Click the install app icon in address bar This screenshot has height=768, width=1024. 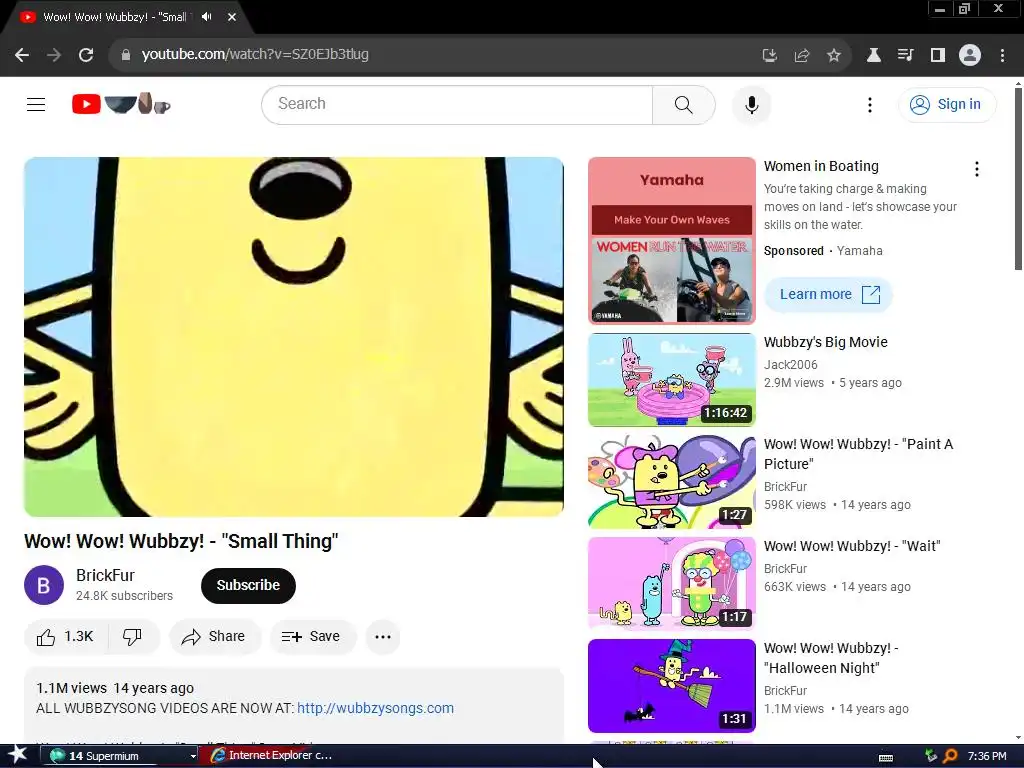pos(769,56)
